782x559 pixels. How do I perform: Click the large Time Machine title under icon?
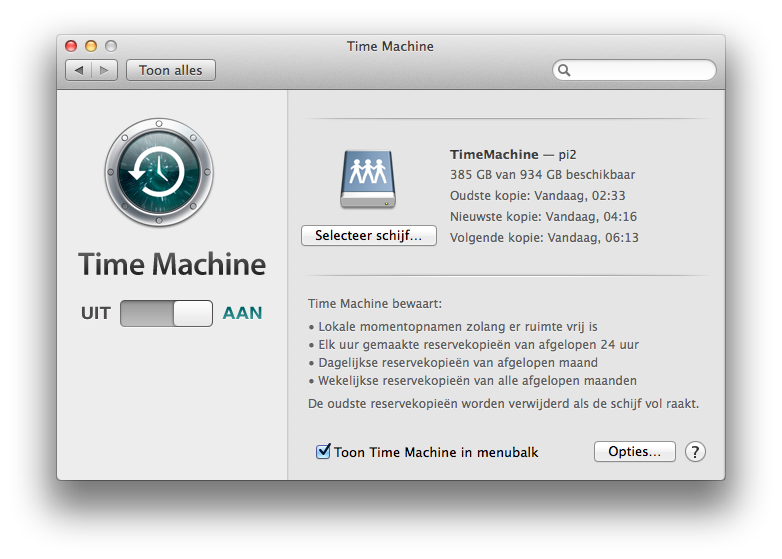[172, 264]
